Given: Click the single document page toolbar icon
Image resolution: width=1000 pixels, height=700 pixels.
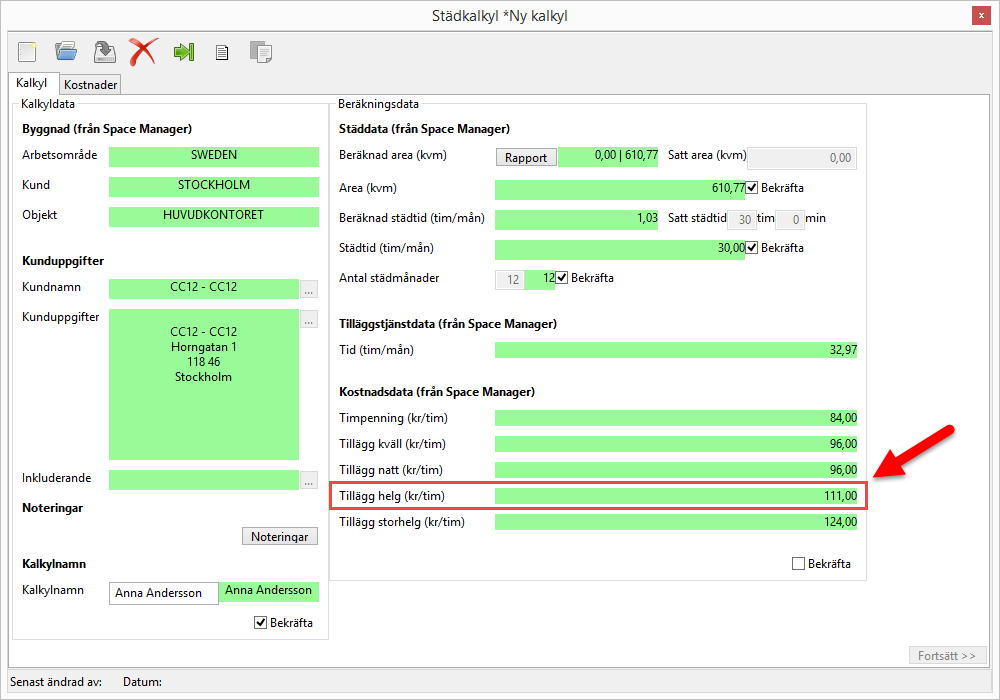Looking at the screenshot, I should pyautogui.click(x=222, y=53).
